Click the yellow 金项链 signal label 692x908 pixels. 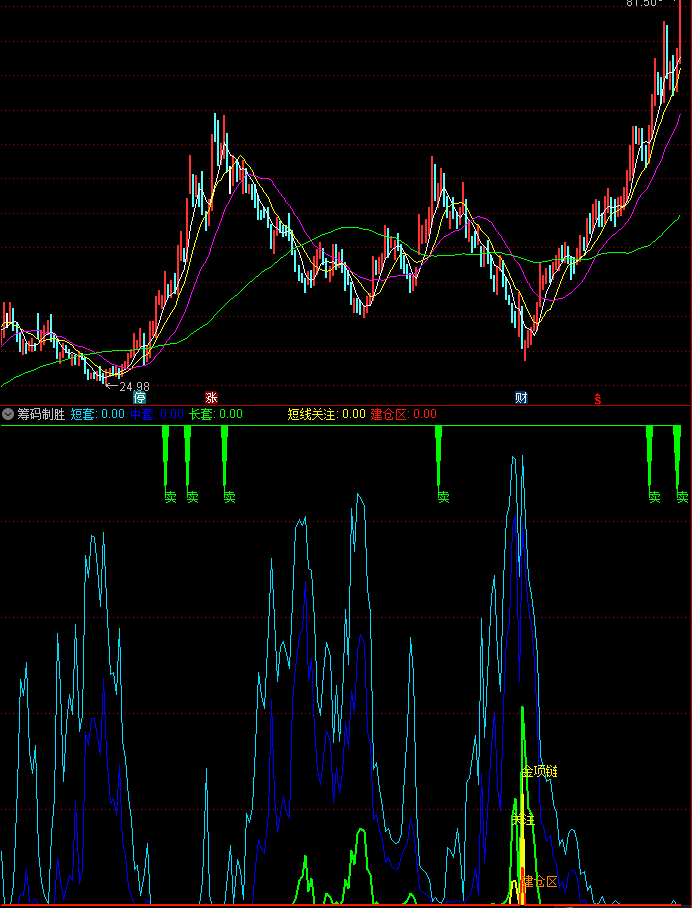[x=540, y=771]
